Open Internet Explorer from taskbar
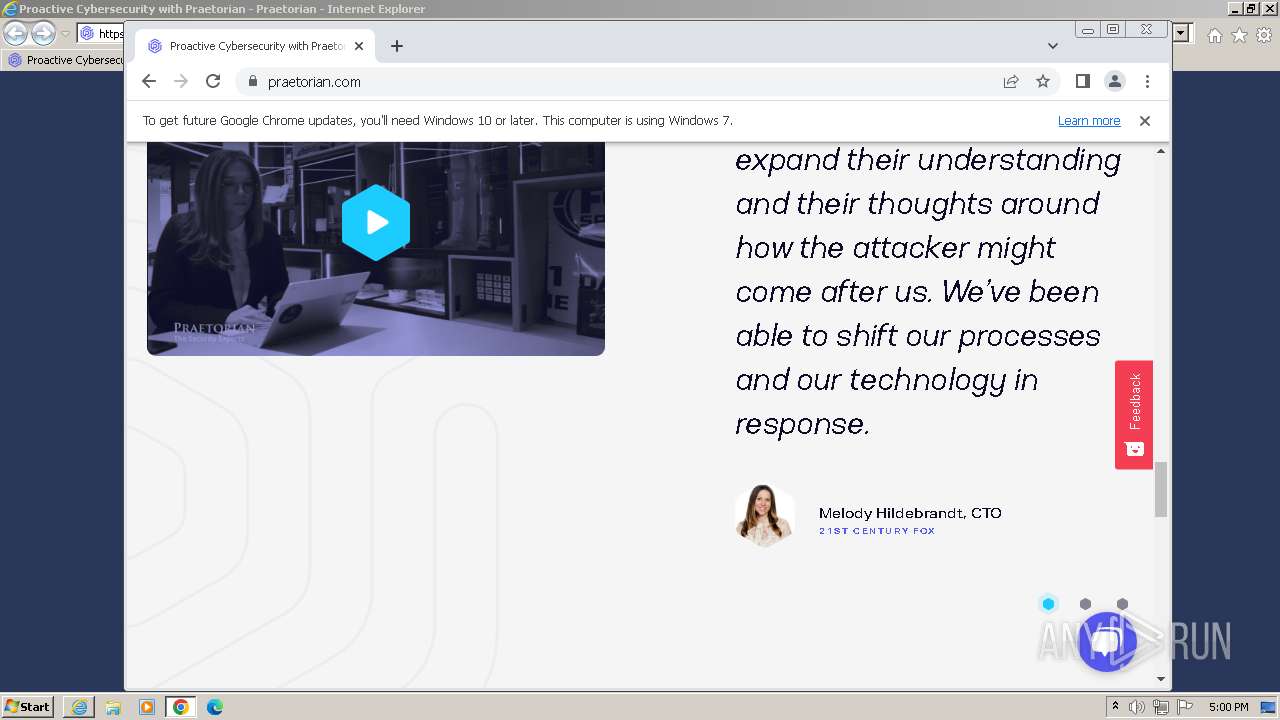1280x720 pixels. 79,707
